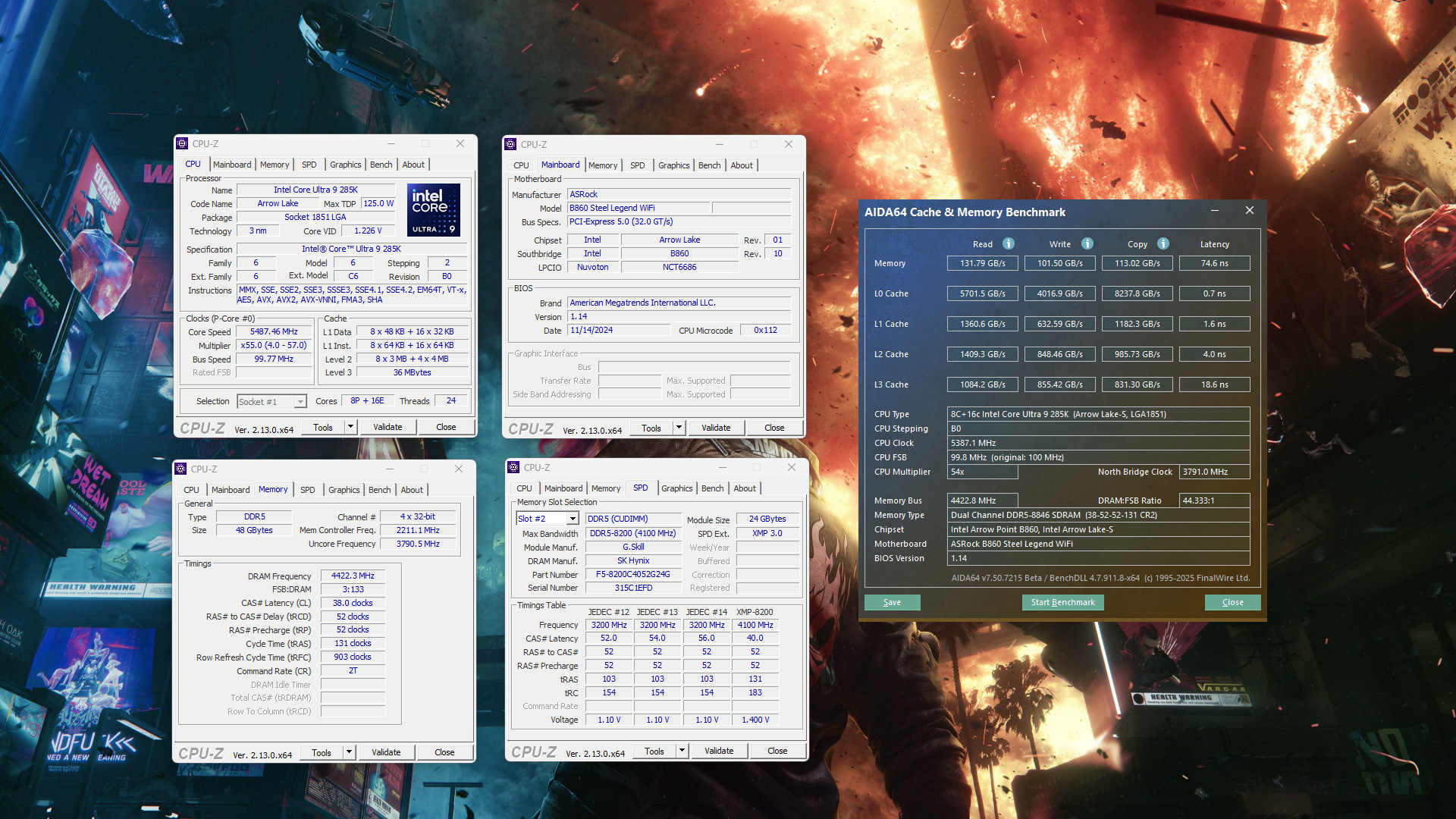The height and width of the screenshot is (819, 1456).
Task: Open Bench tab in CPU window
Action: click(x=381, y=165)
